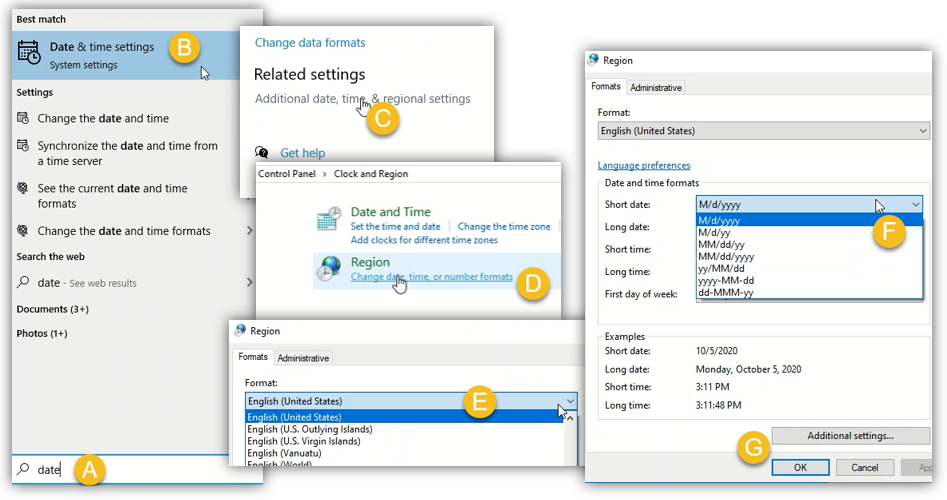Screen dimensions: 947x500
Task: Click Change the time zone link
Action: [x=504, y=226]
